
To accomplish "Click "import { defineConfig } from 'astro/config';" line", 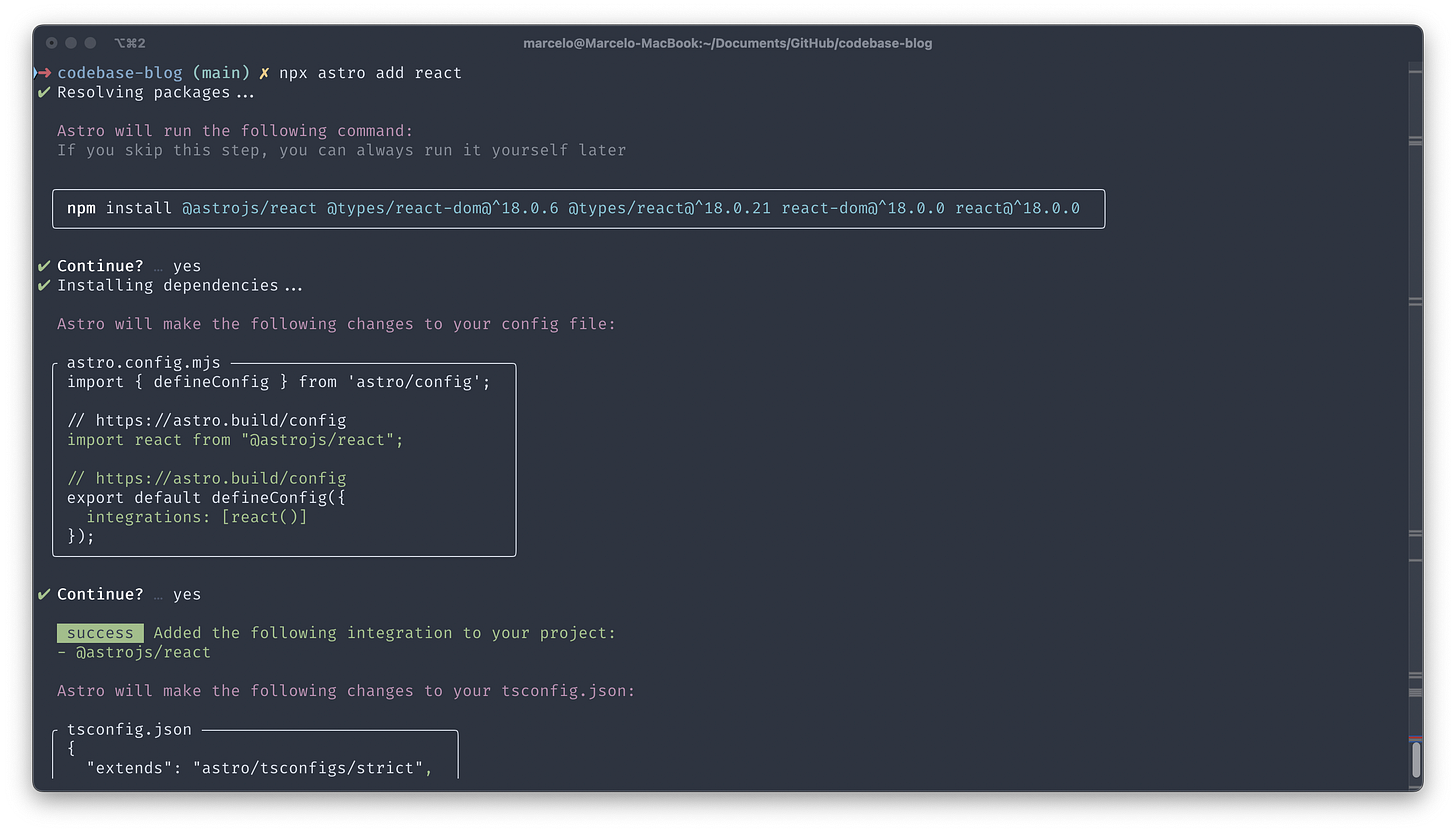I will coord(279,382).
